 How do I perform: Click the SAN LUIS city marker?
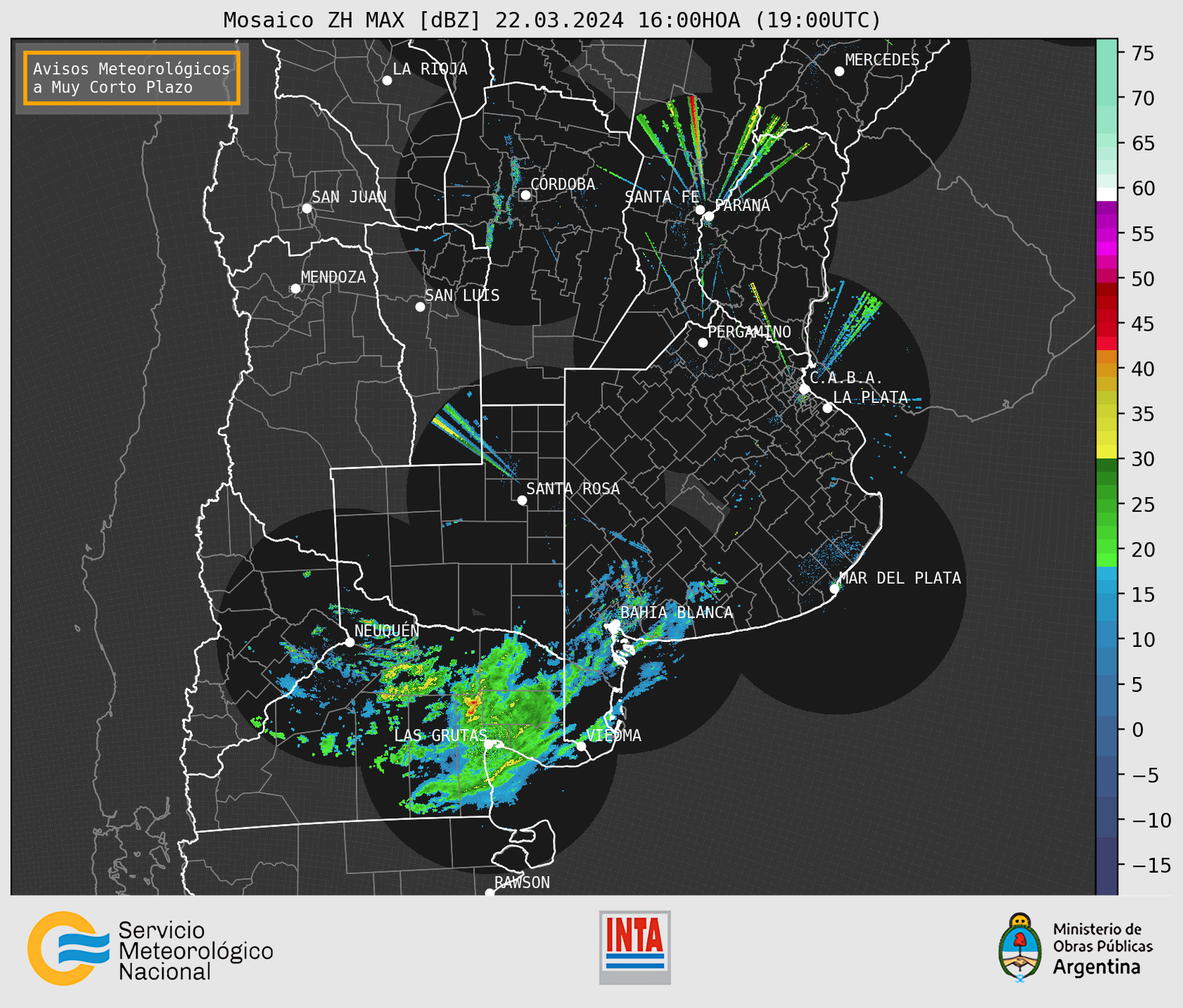(x=420, y=307)
